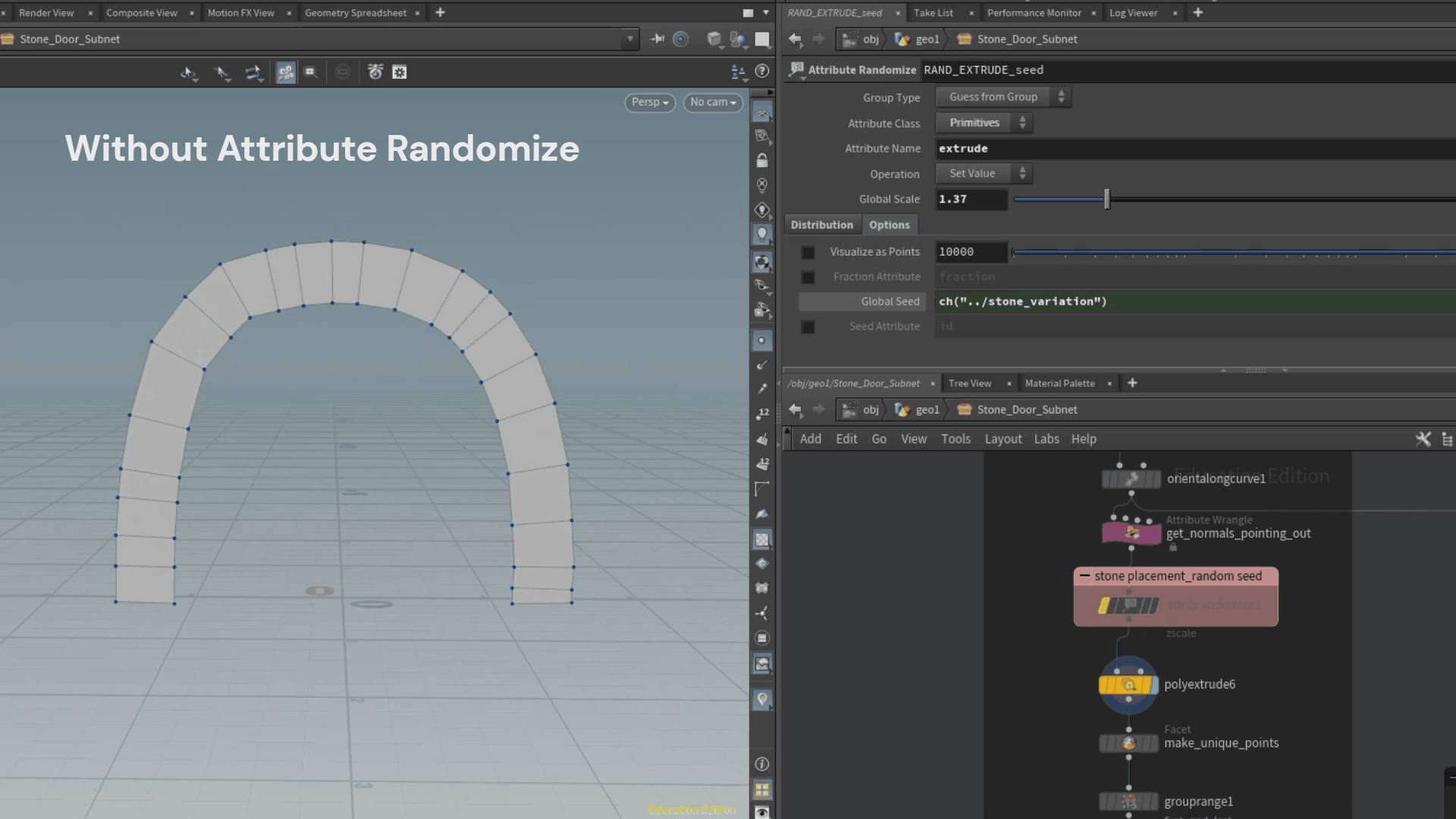
Task: Enable the Visualize as Points checkbox
Action: (808, 252)
